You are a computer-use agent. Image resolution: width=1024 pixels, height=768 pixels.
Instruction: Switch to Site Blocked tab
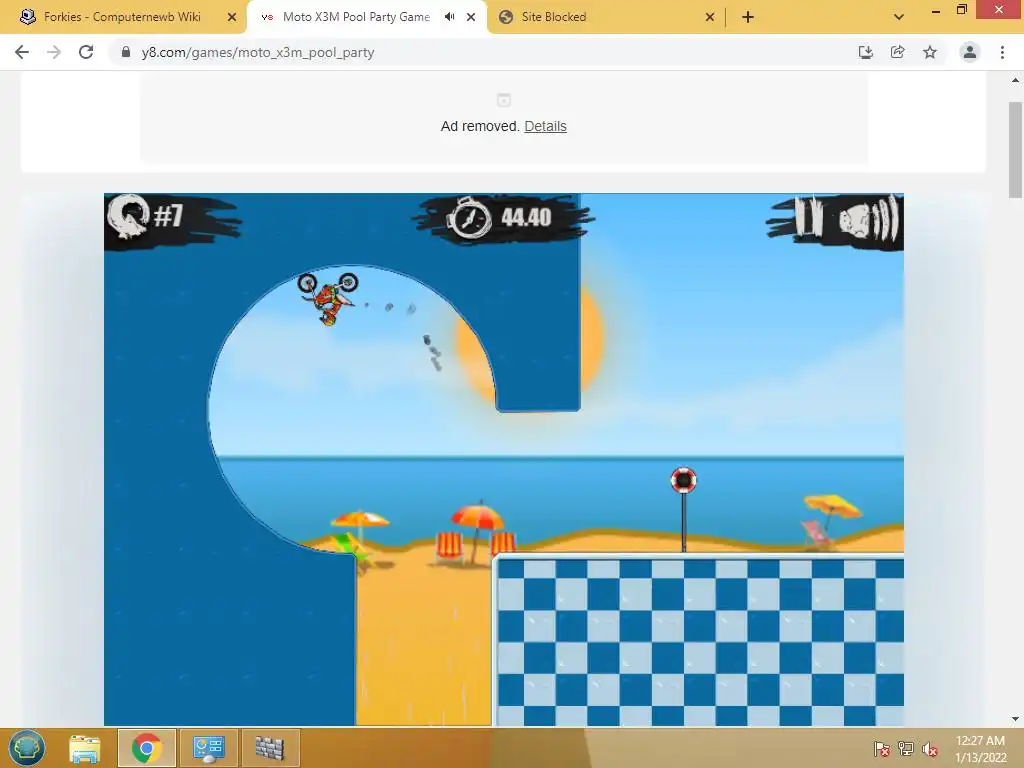point(554,17)
